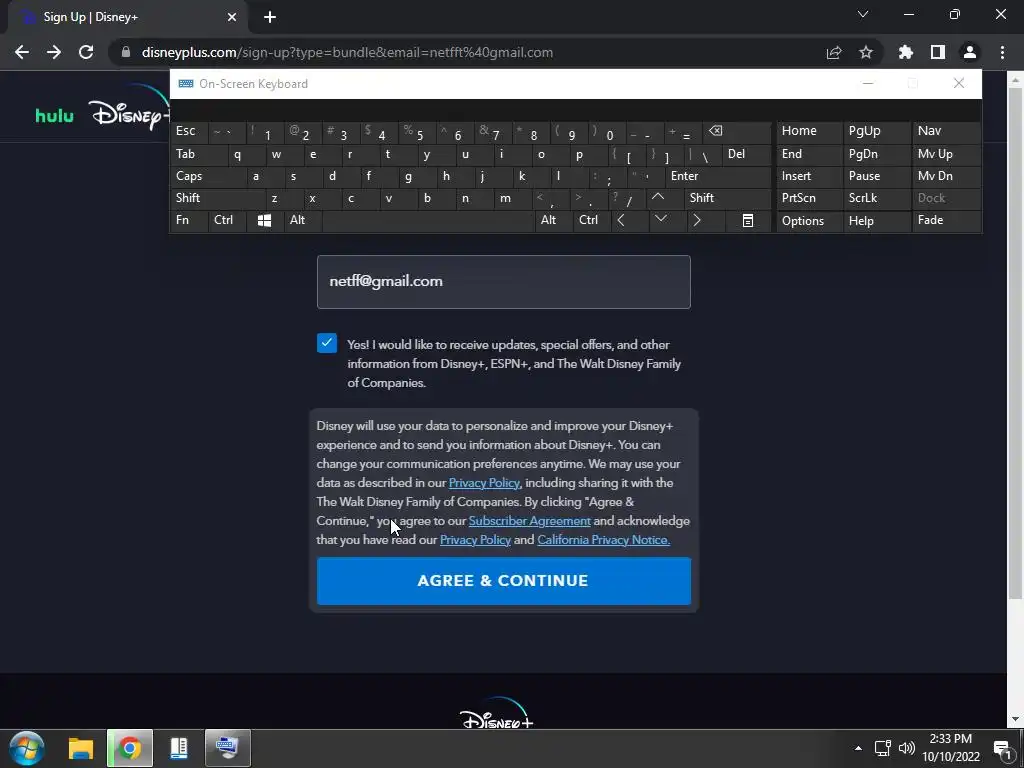Toggle the Caps key on keyboard
The image size is (1024, 768).
[208, 176]
